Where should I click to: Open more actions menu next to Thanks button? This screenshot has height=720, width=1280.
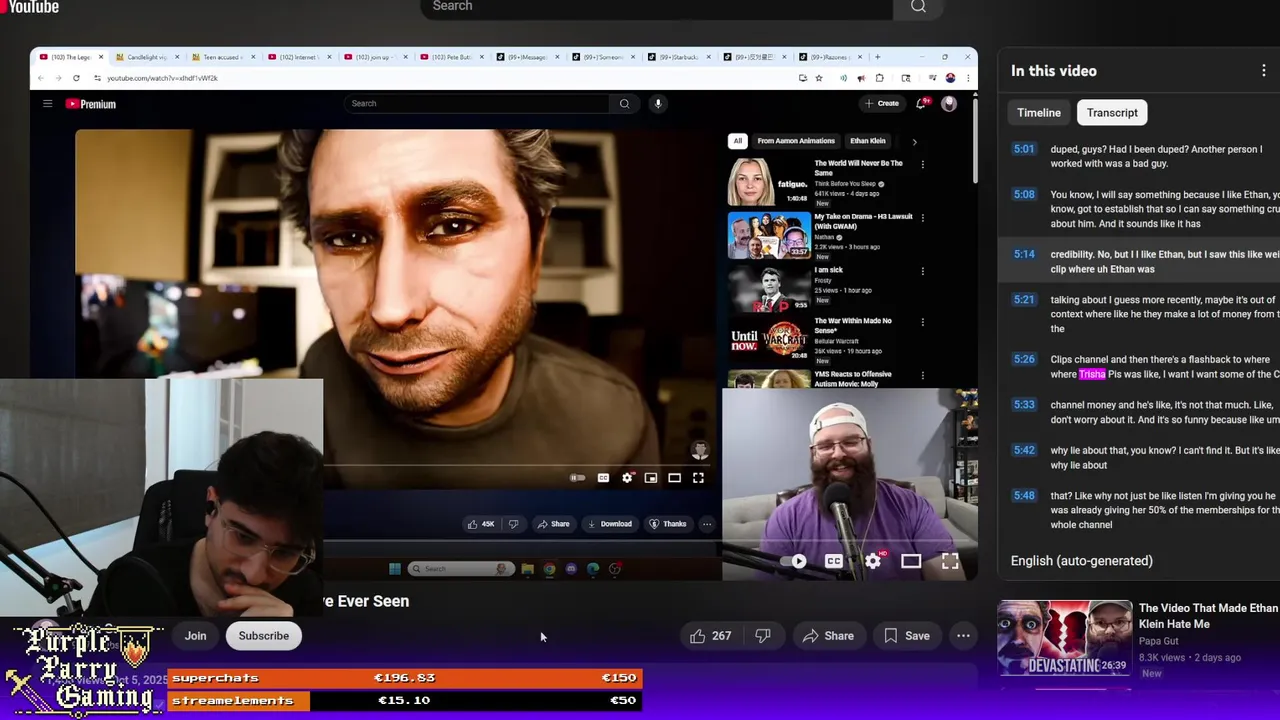pos(707,524)
